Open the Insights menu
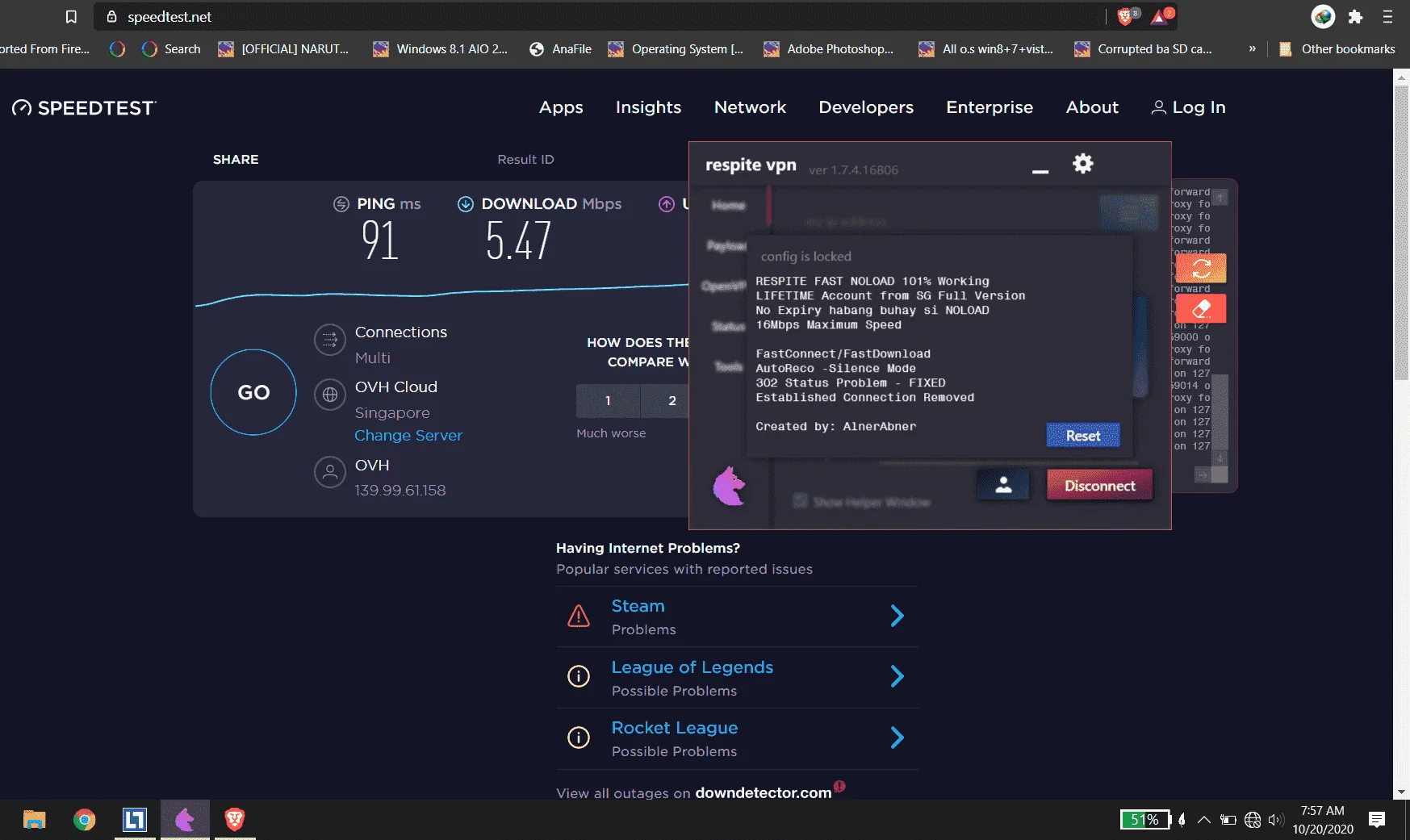The image size is (1410, 840). point(648,107)
